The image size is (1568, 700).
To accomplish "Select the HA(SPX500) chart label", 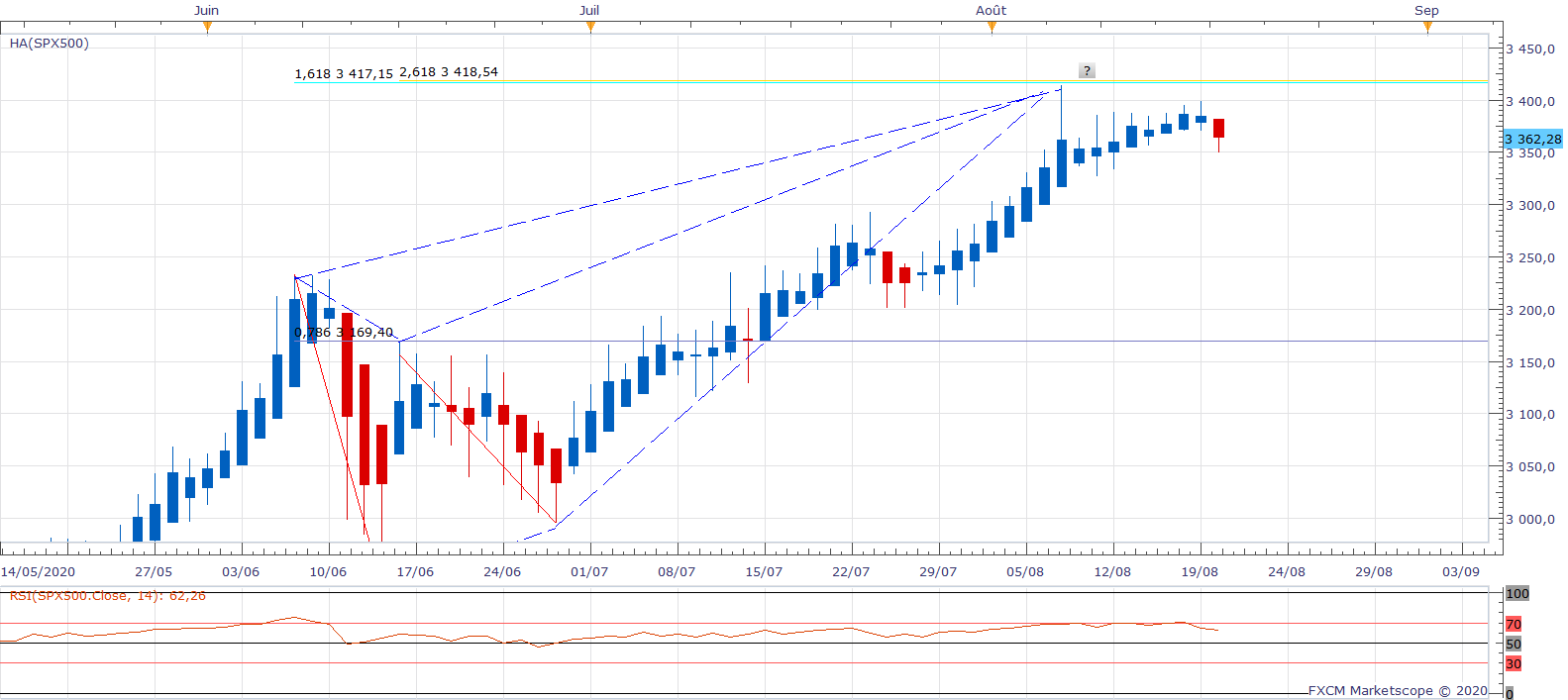I will 50,44.
